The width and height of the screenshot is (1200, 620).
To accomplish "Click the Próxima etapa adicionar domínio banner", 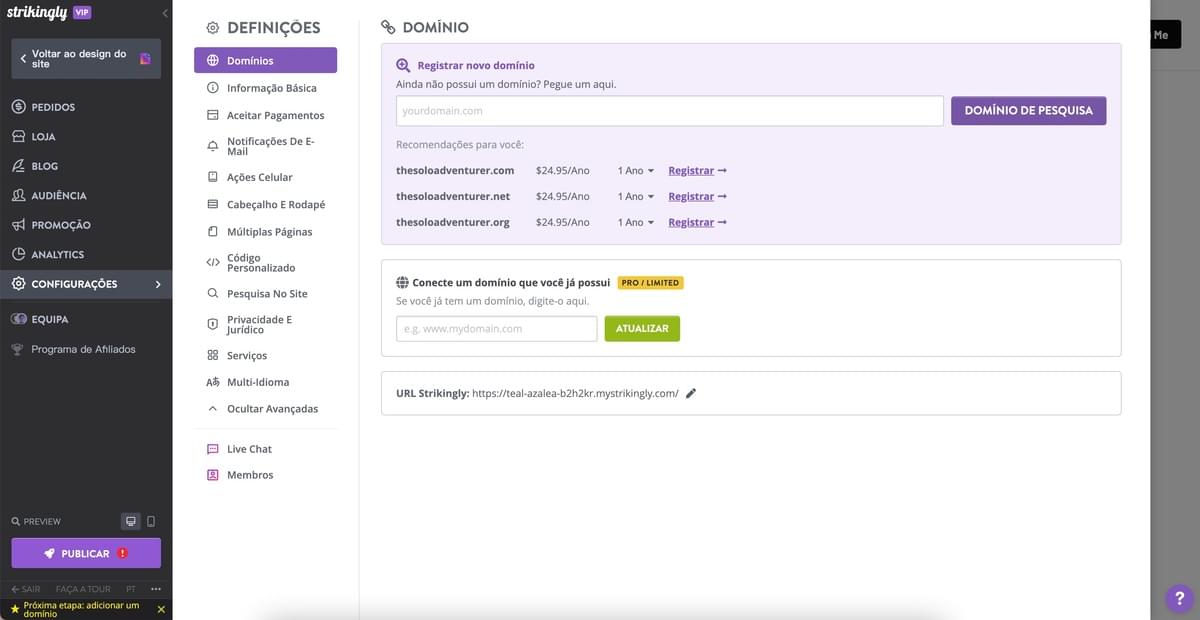I will tap(80, 609).
